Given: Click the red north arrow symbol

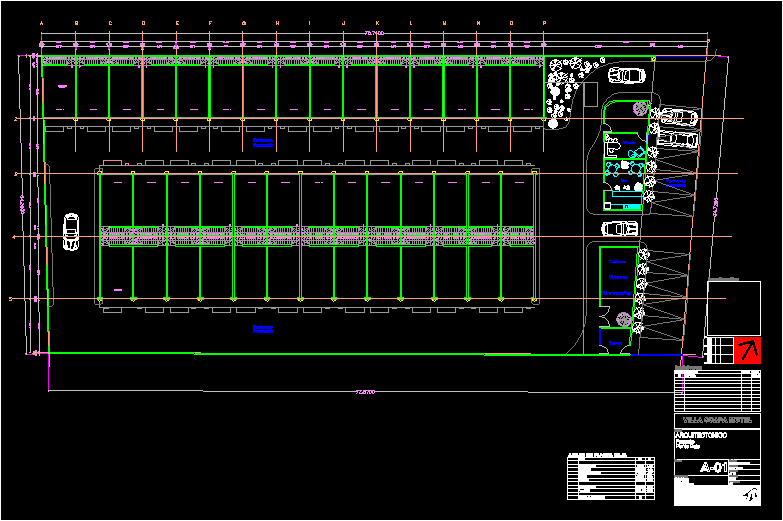Looking at the screenshot, I should coord(748,350).
